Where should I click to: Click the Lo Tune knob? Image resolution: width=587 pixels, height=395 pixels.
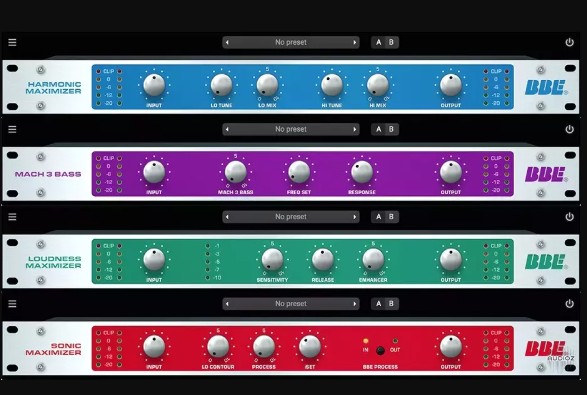click(x=221, y=85)
